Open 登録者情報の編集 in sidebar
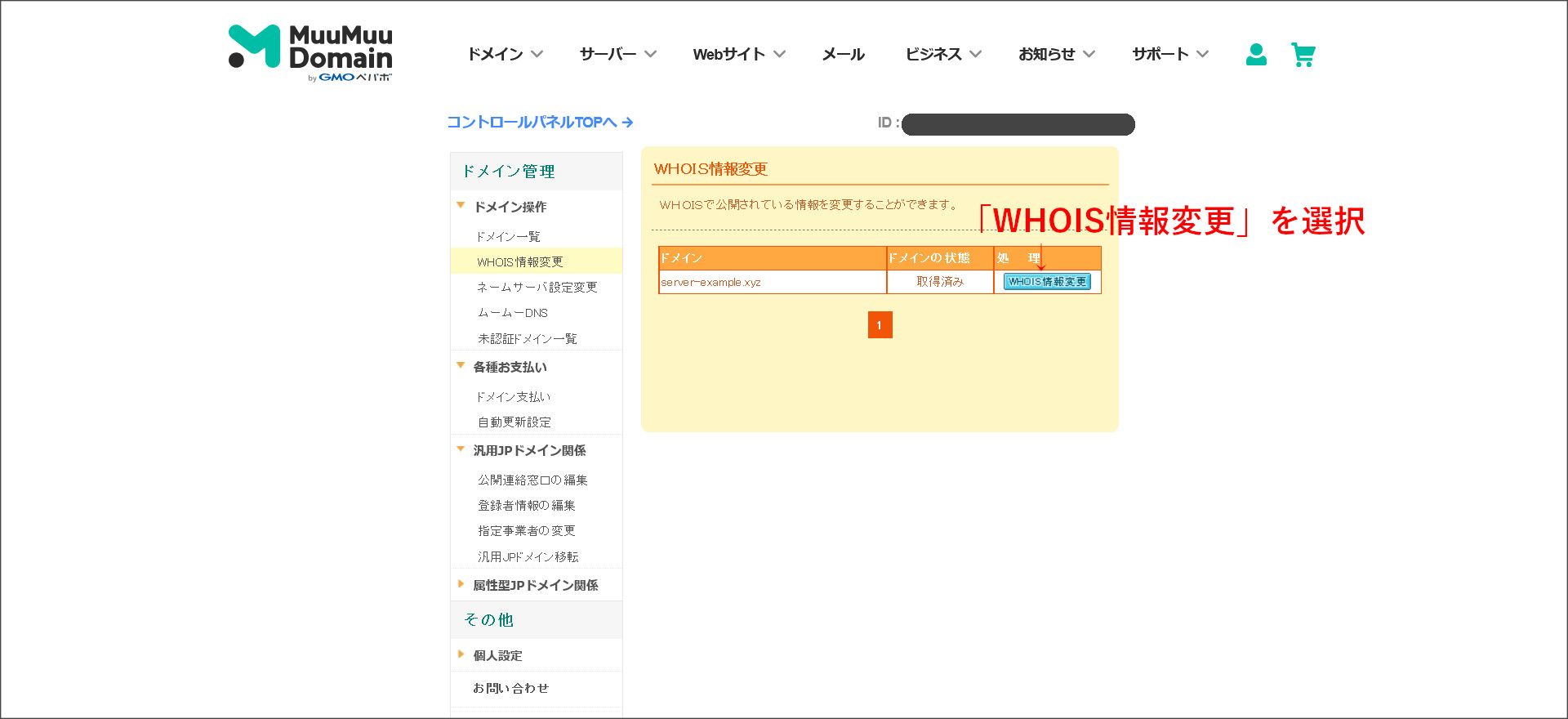 [527, 505]
